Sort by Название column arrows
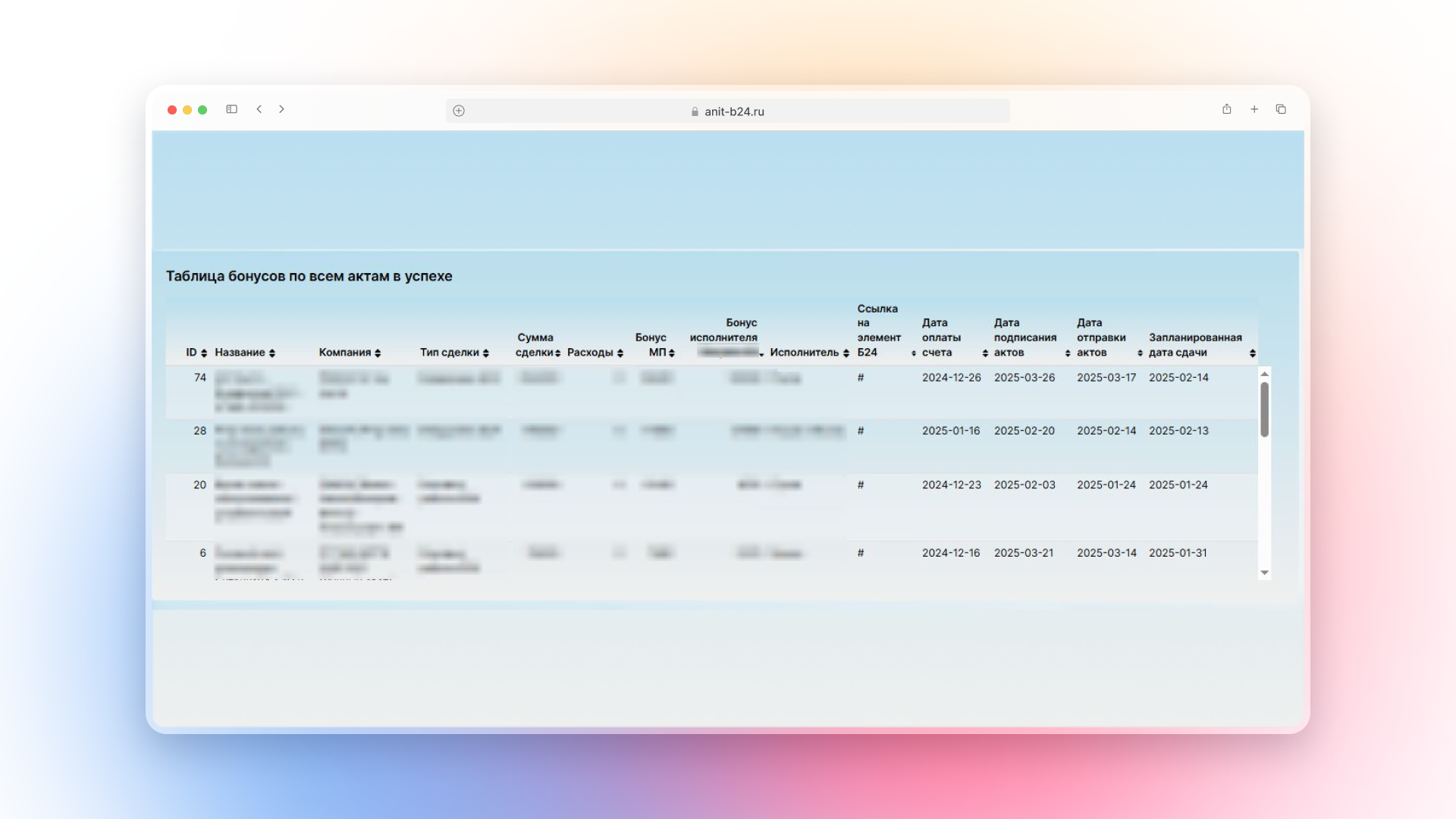1456x819 pixels. coord(272,353)
